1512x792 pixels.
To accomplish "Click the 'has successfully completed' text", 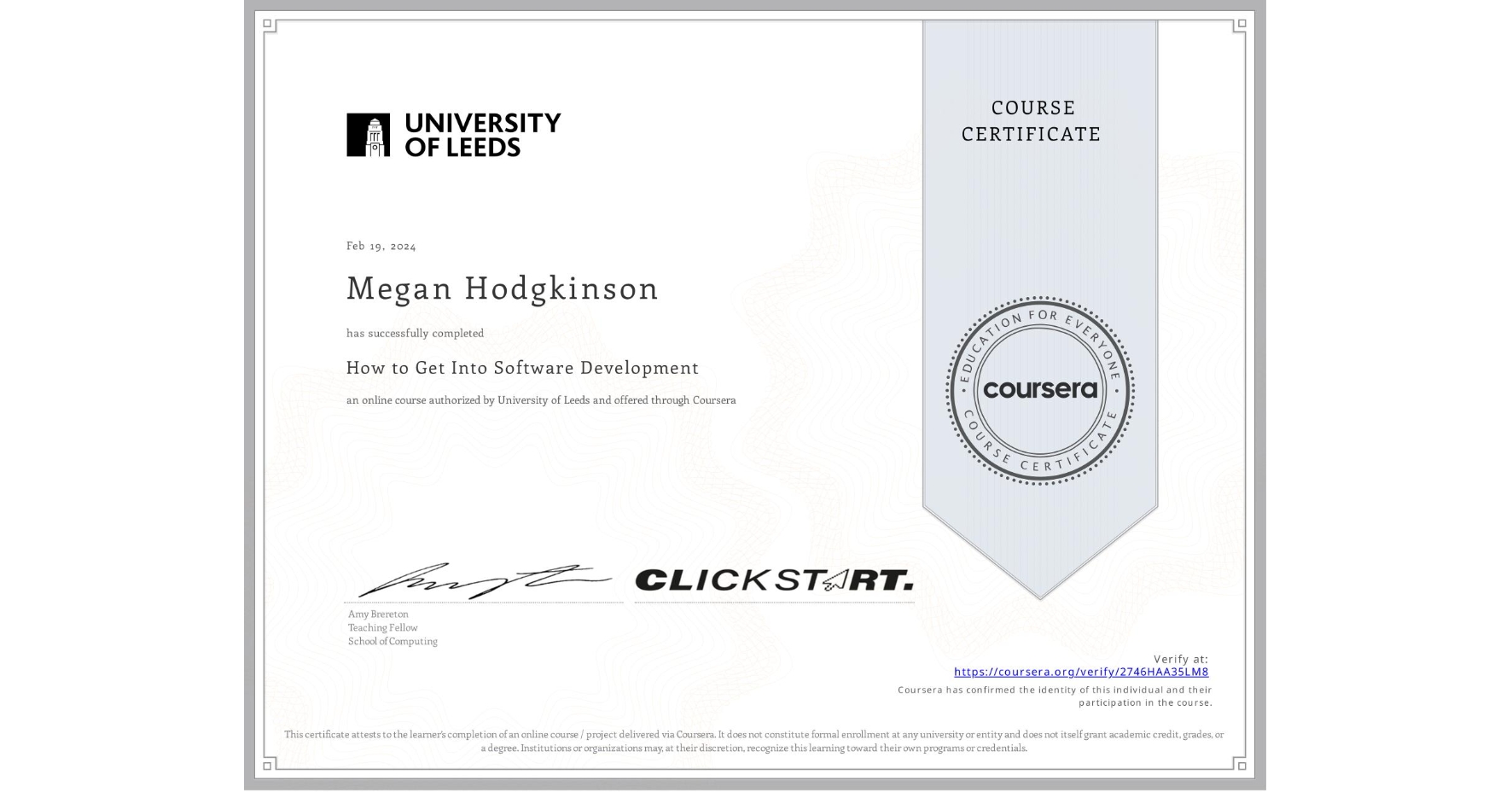I will (x=415, y=333).
